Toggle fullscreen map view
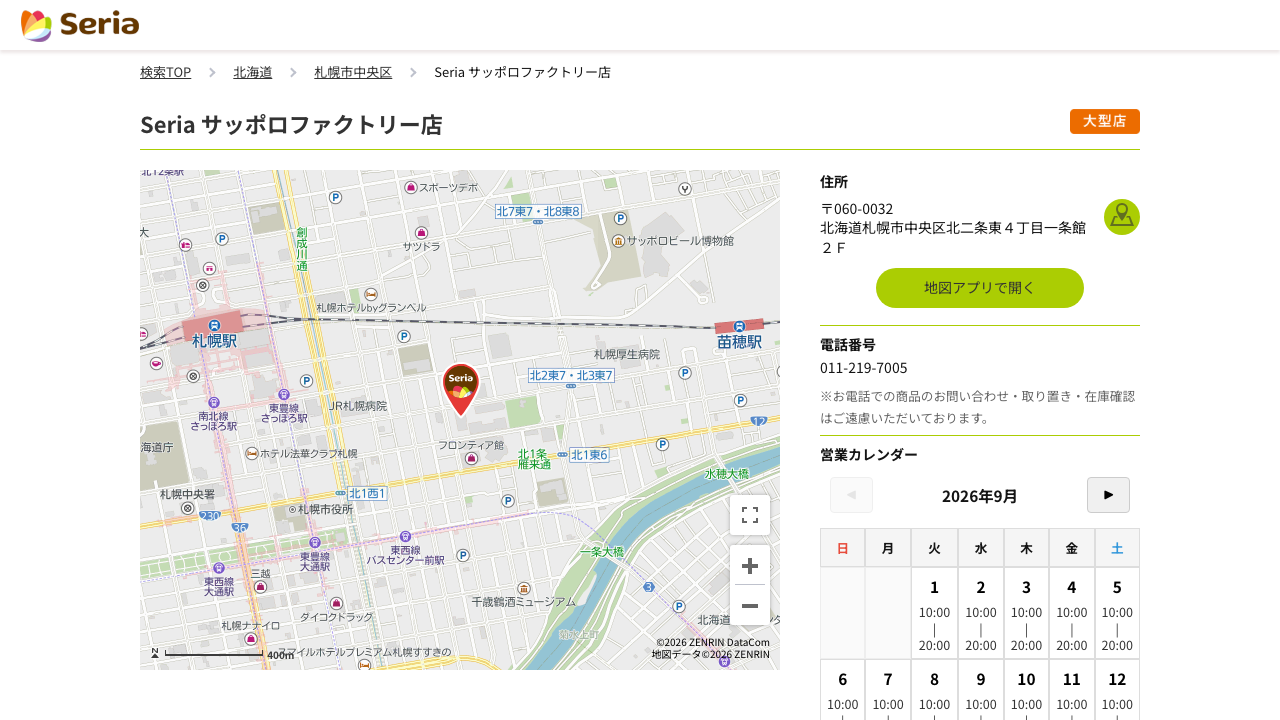The height and width of the screenshot is (720, 1280). tap(750, 515)
